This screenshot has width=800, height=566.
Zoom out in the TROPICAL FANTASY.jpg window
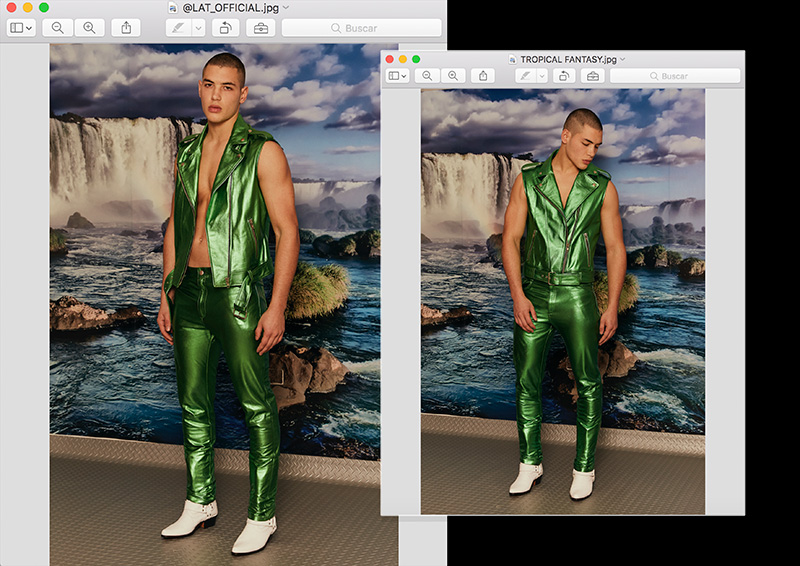[x=427, y=76]
